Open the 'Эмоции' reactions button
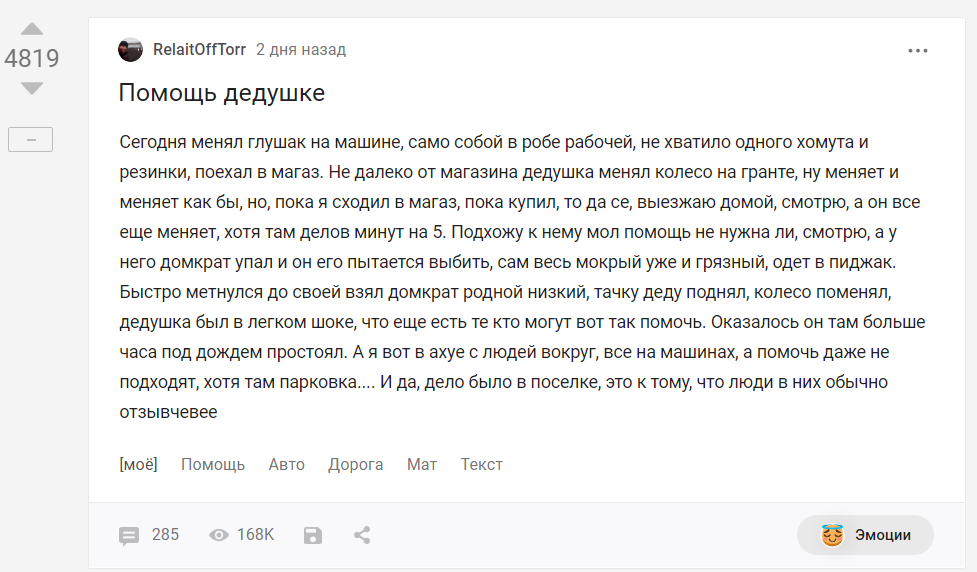Viewport: 977px width, 572px height. tap(865, 535)
